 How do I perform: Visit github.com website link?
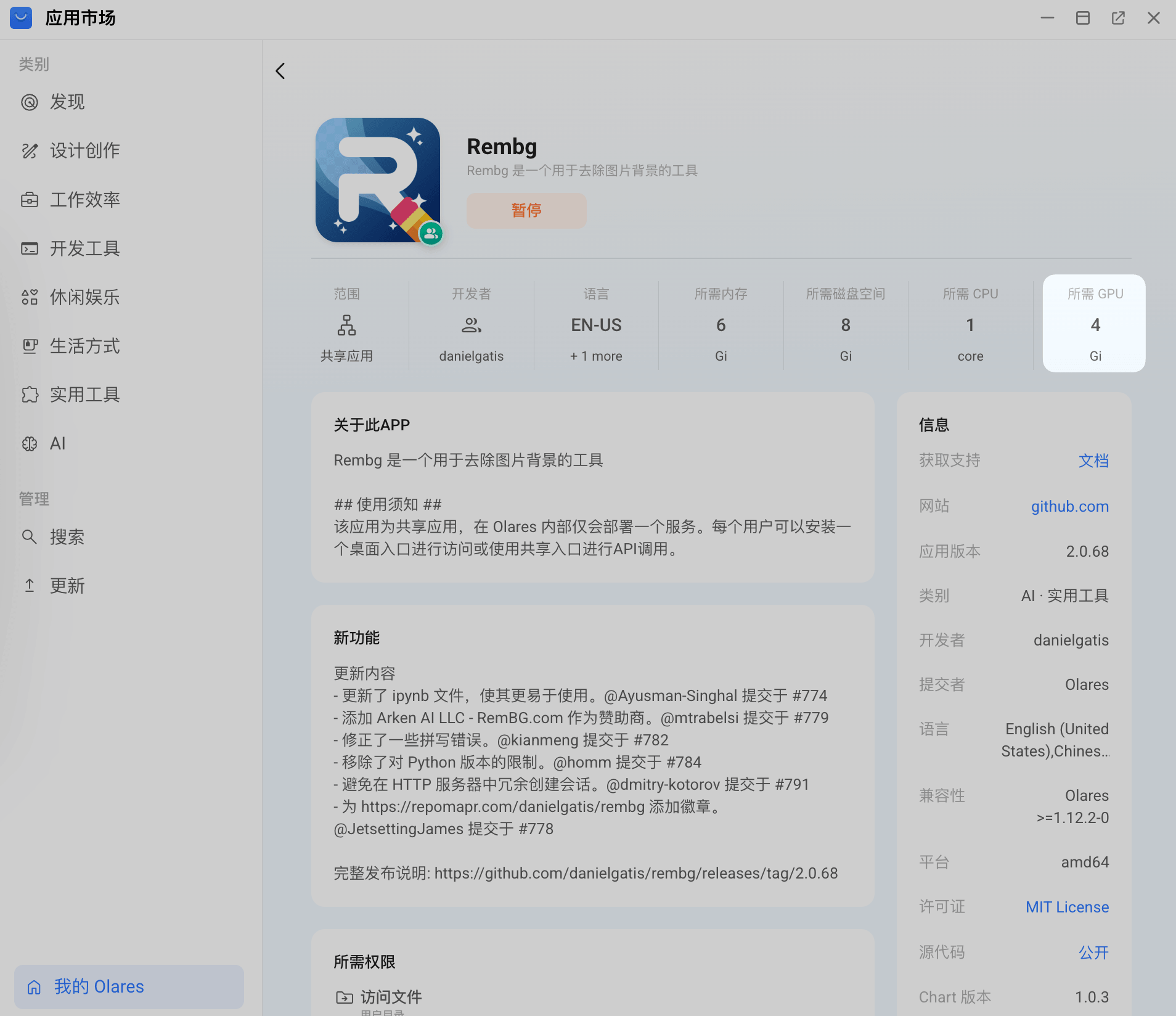[1069, 506]
